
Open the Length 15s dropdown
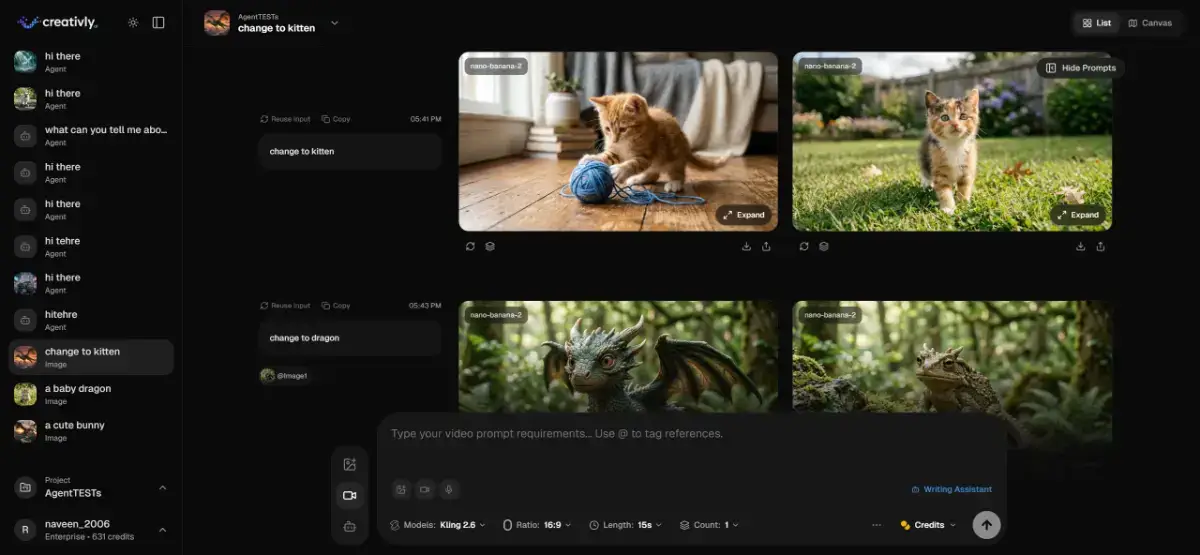(x=626, y=524)
